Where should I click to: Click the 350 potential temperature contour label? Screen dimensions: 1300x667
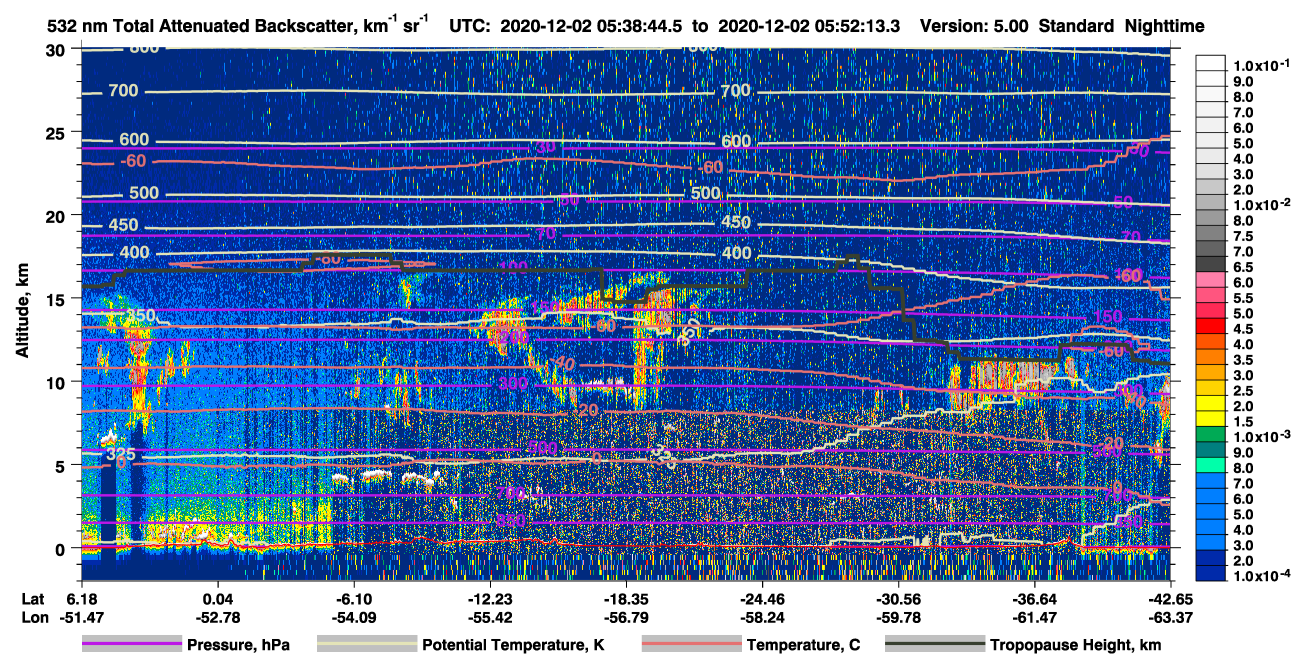140,316
